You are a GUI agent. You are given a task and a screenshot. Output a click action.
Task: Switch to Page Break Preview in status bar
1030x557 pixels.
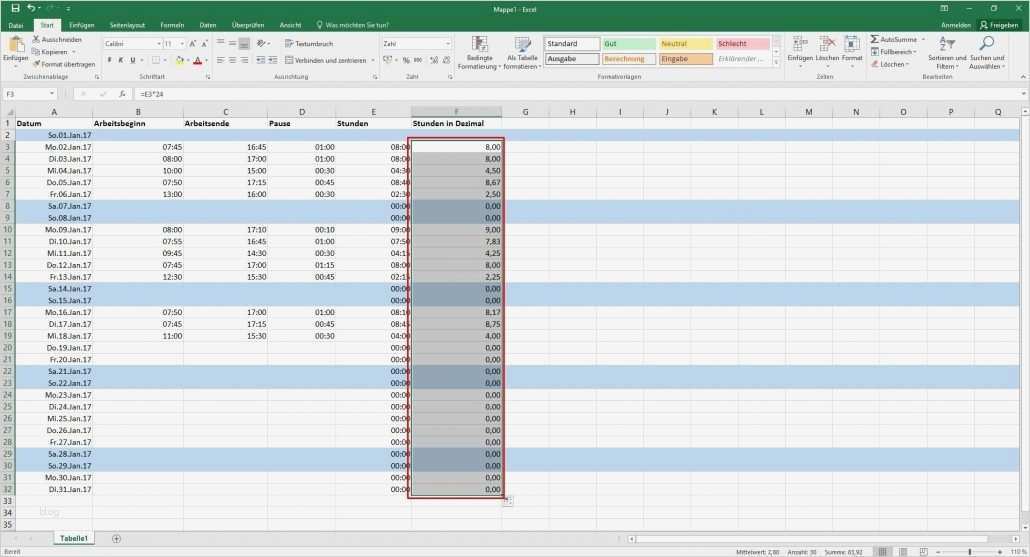[x=924, y=552]
